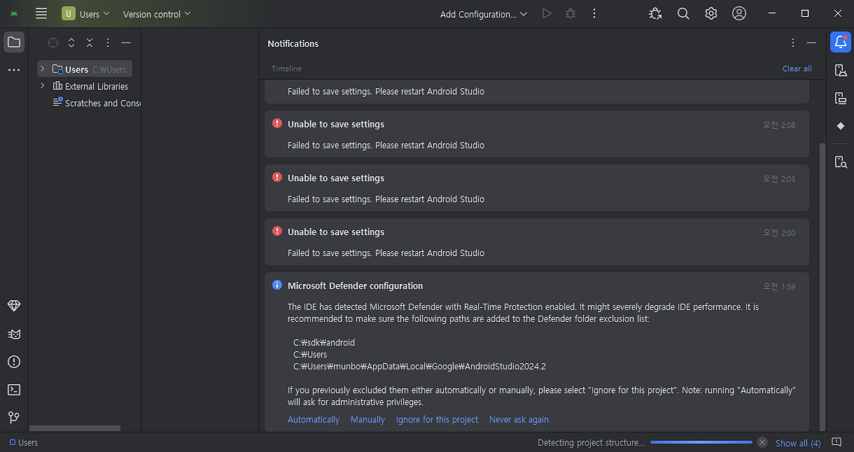This screenshot has width=854, height=452.
Task: Open Device Manager sidebar icon
Action: click(x=841, y=70)
